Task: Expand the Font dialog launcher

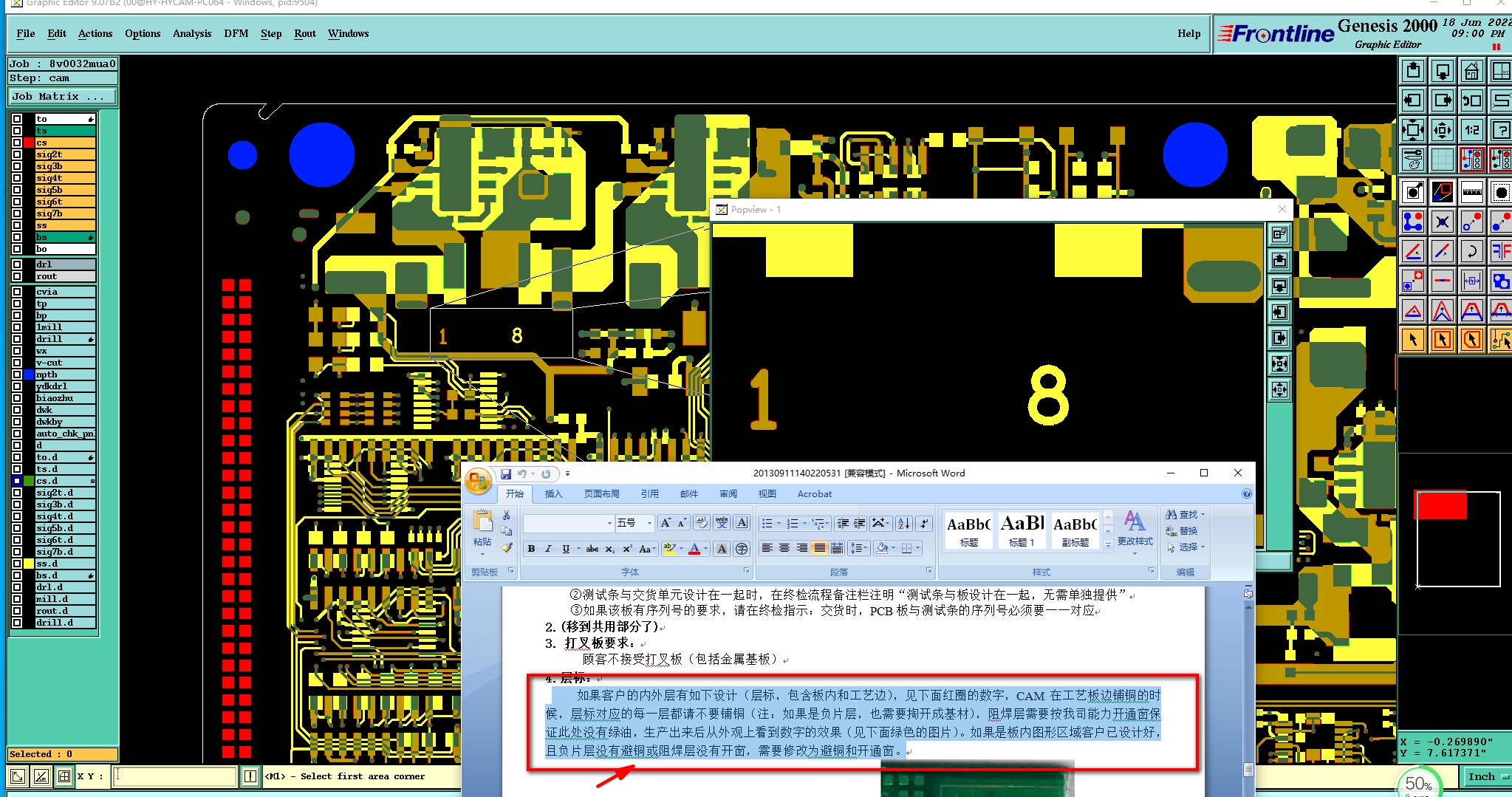Action: (x=746, y=571)
